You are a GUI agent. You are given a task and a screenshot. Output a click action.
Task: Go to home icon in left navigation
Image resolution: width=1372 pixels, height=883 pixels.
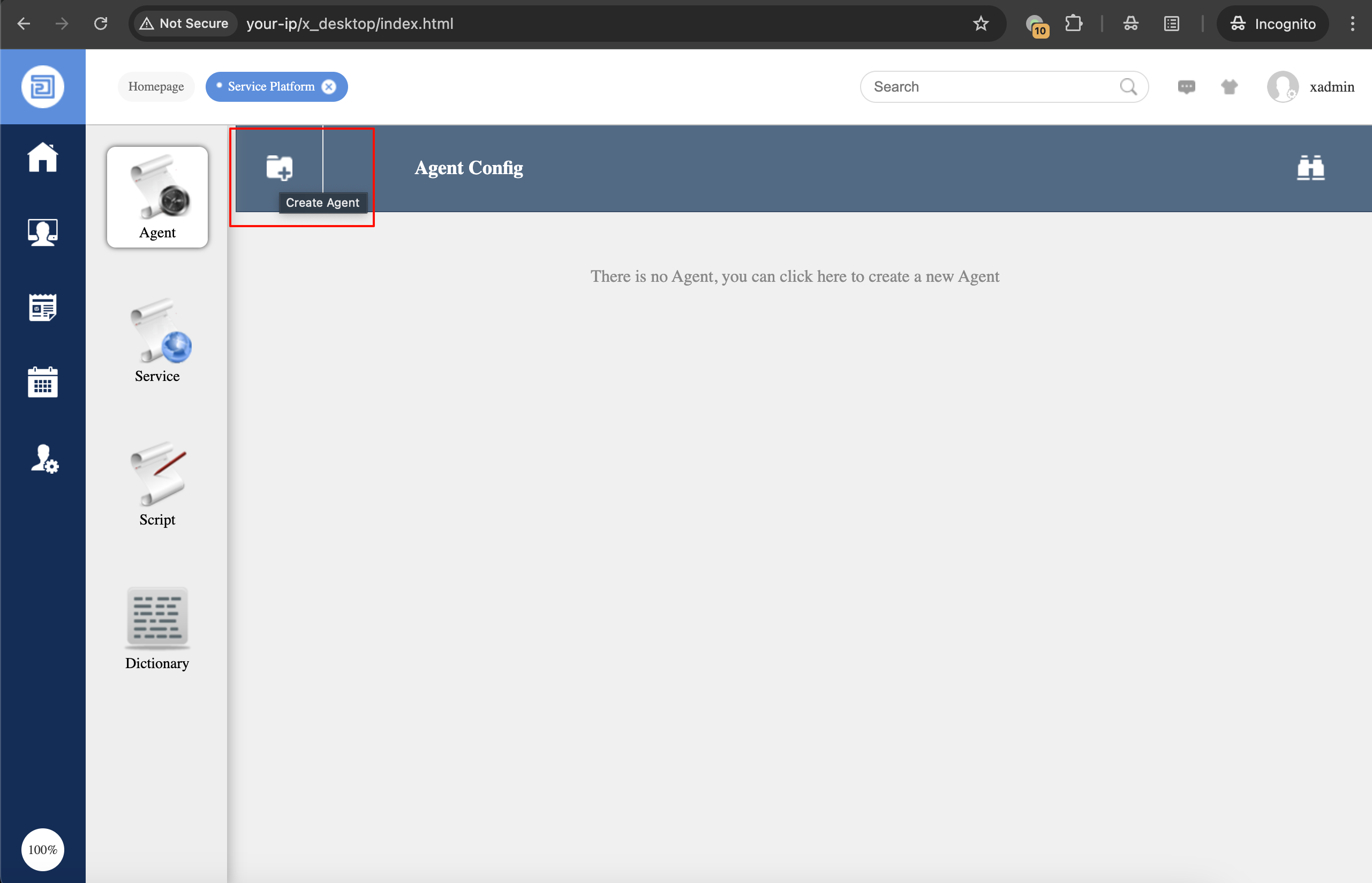(42, 157)
